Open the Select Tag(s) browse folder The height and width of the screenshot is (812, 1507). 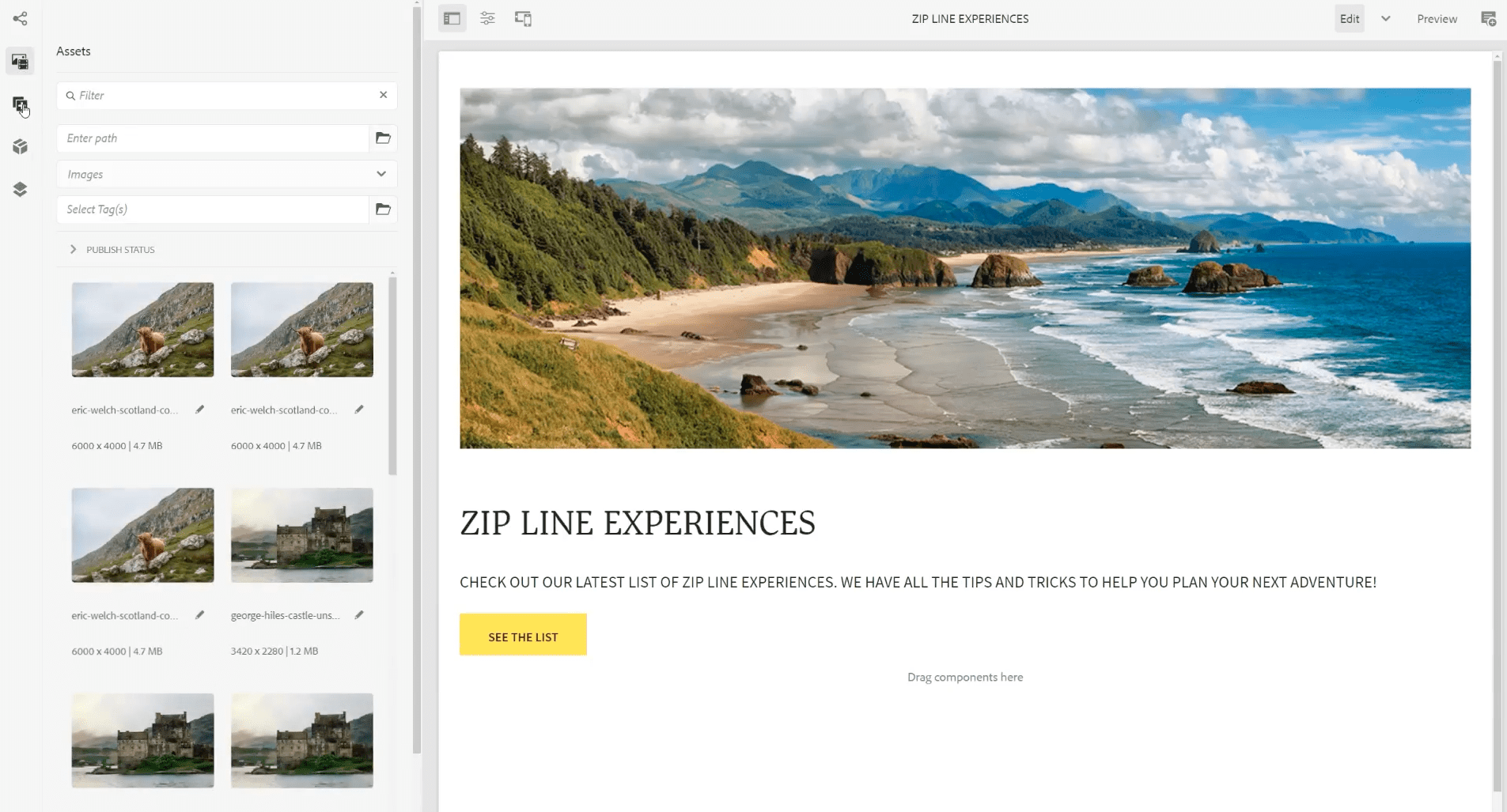tap(384, 210)
